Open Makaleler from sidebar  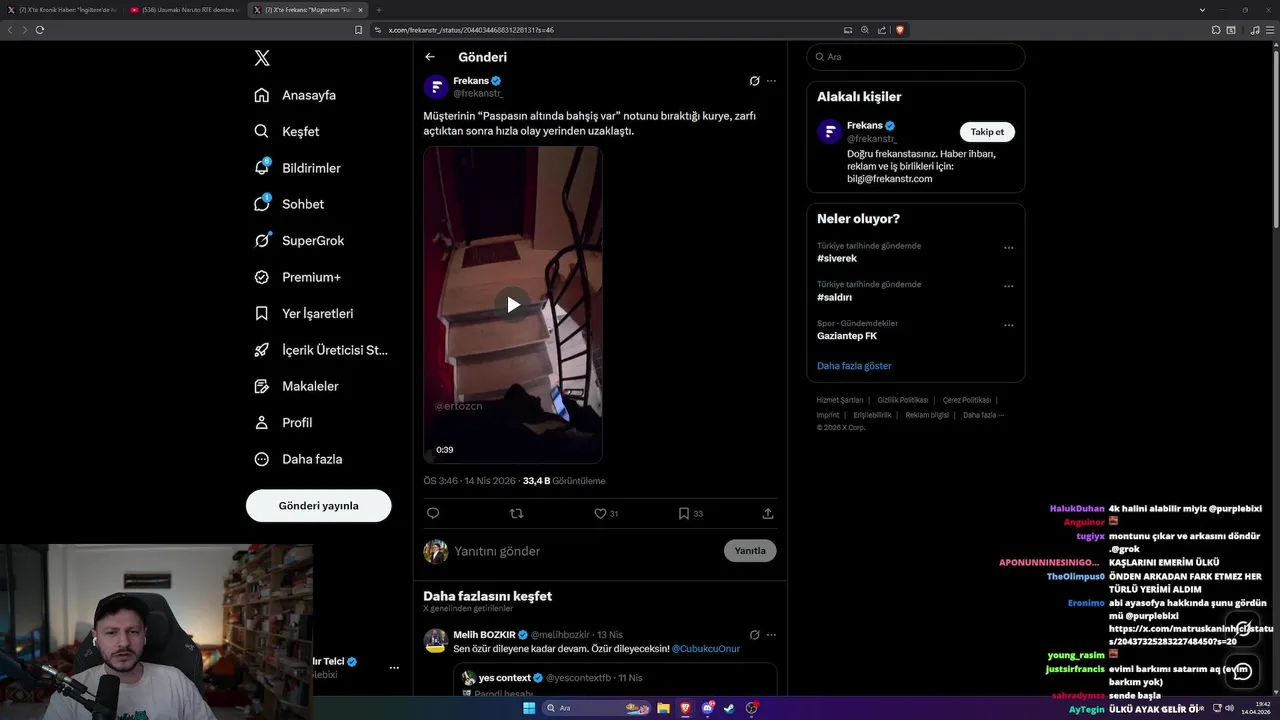296,386
